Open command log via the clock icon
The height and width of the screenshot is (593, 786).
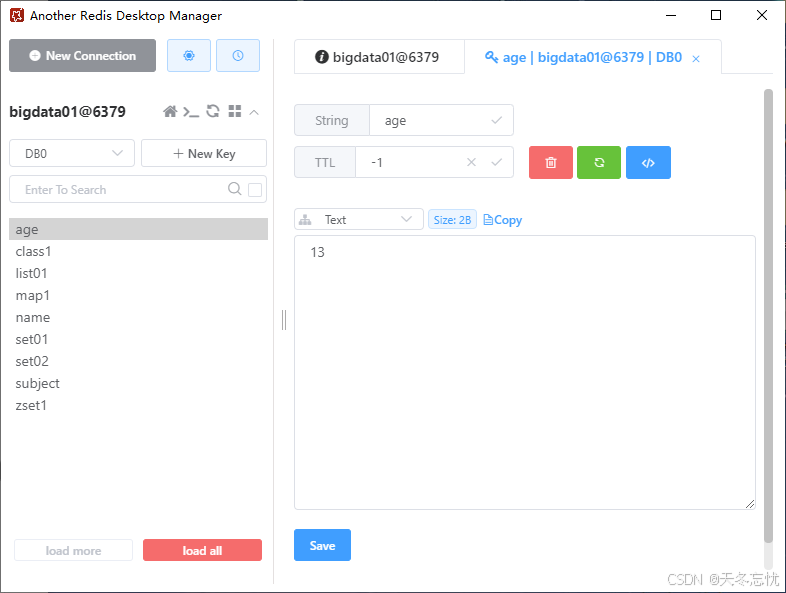[x=238, y=56]
